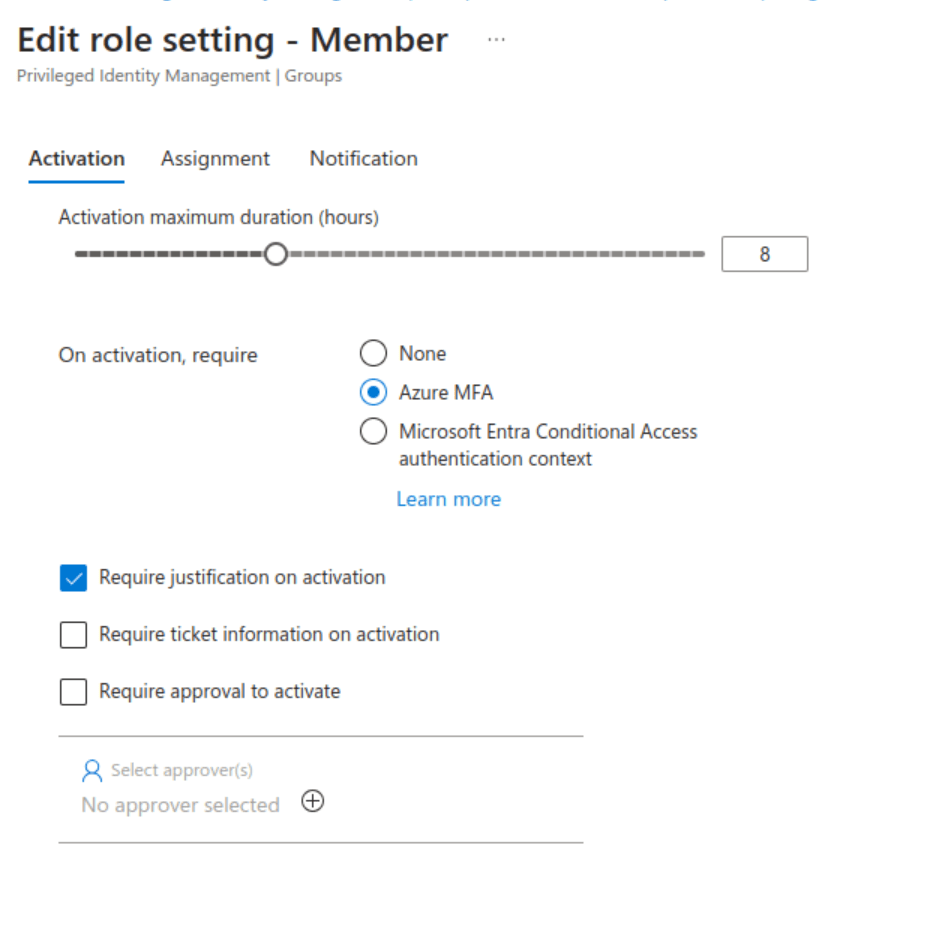Enable Require ticket information on activation
Viewport: 931px width, 931px height.
pos(74,635)
